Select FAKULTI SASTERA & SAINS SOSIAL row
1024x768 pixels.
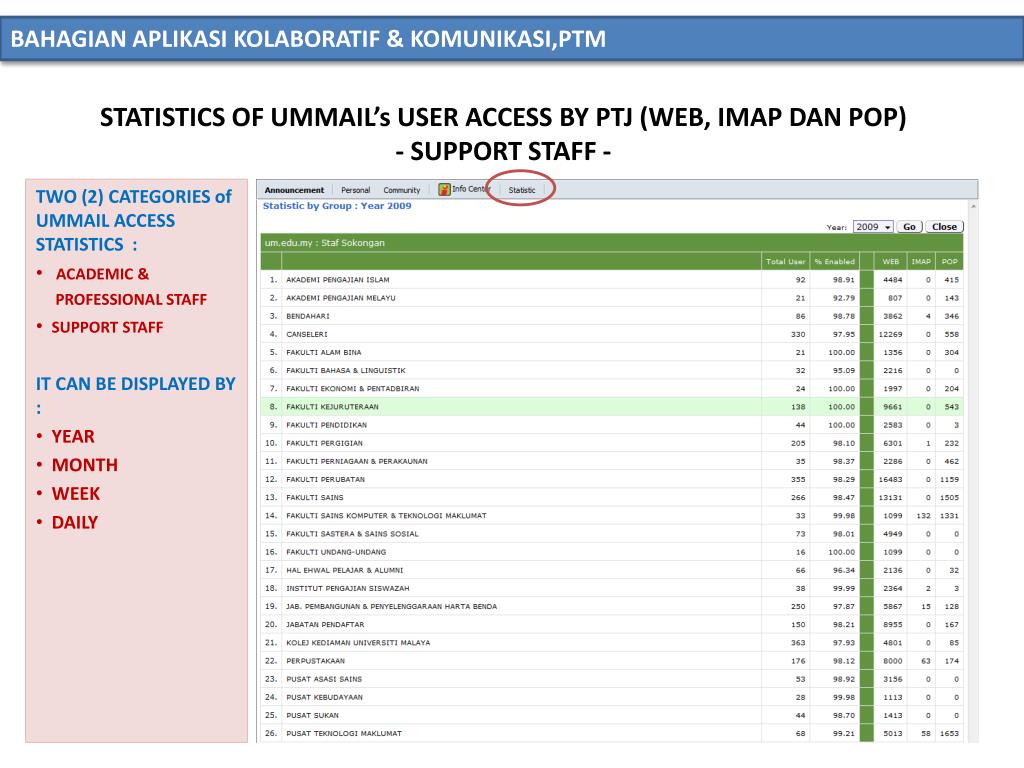pyautogui.click(x=611, y=534)
